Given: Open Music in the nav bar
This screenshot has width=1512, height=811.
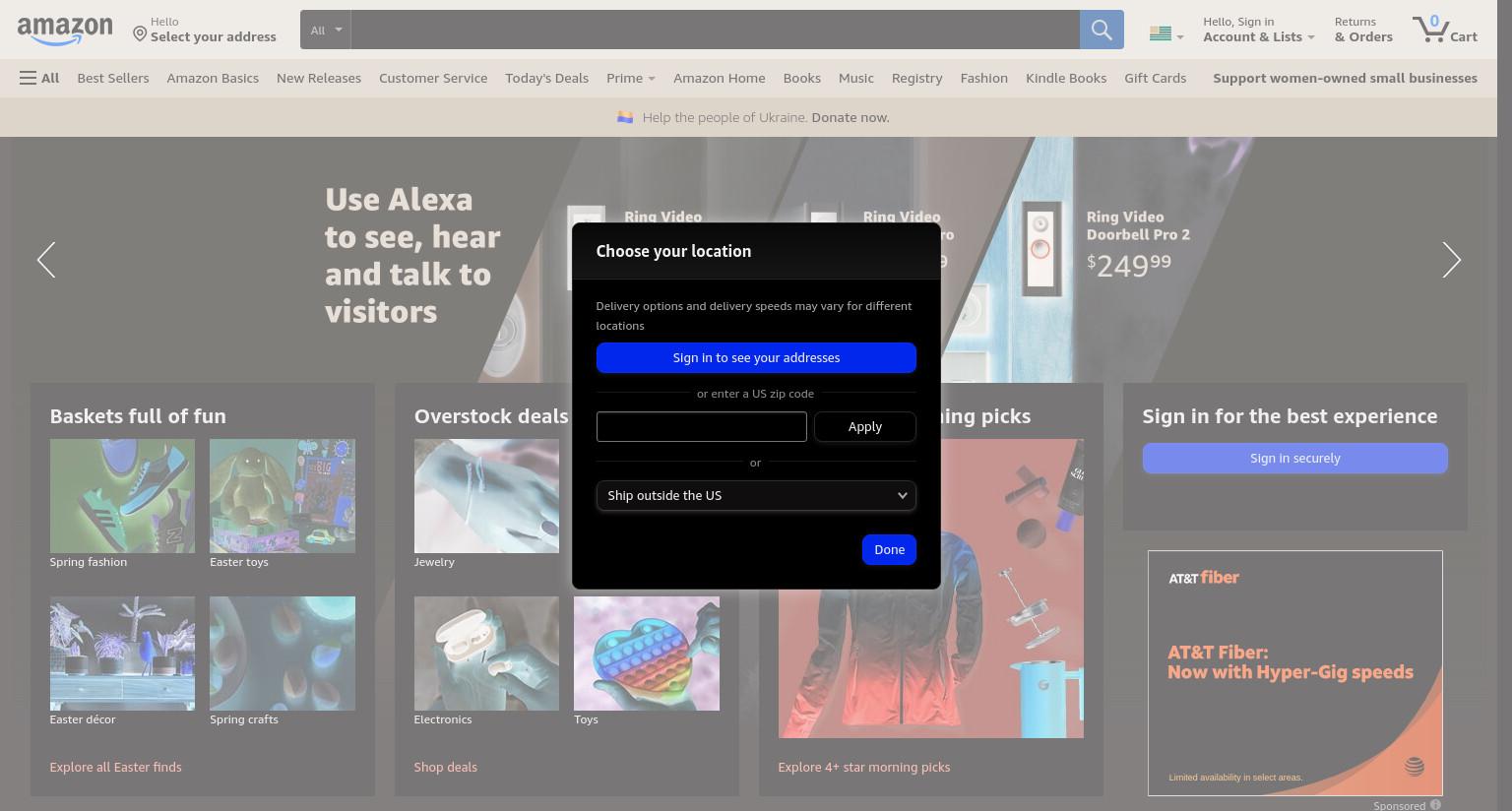Looking at the screenshot, I should (x=856, y=78).
